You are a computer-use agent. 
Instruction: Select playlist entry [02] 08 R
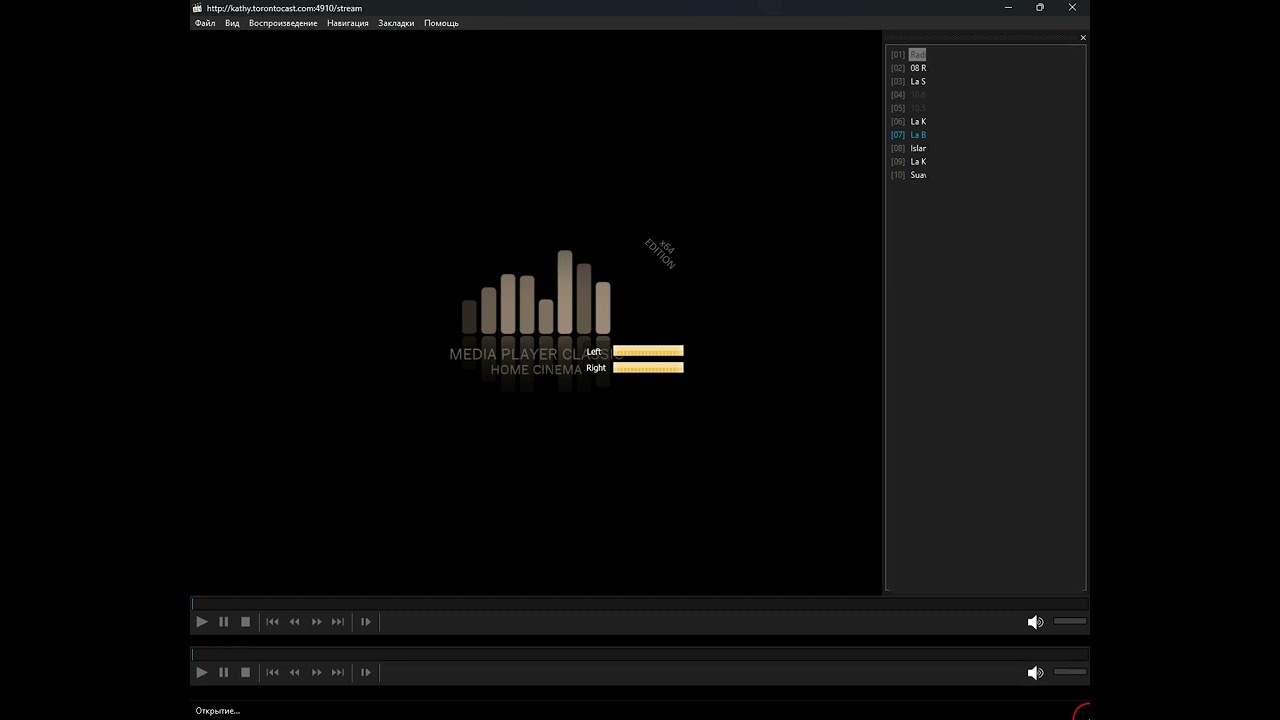click(908, 68)
